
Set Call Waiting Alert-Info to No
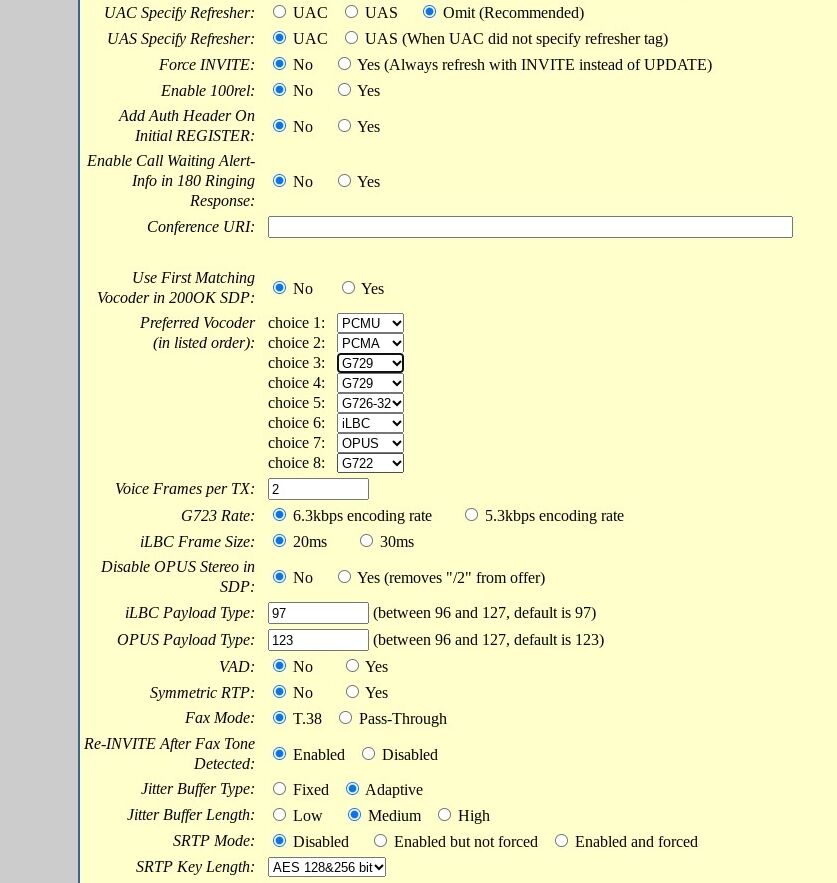pos(279,181)
